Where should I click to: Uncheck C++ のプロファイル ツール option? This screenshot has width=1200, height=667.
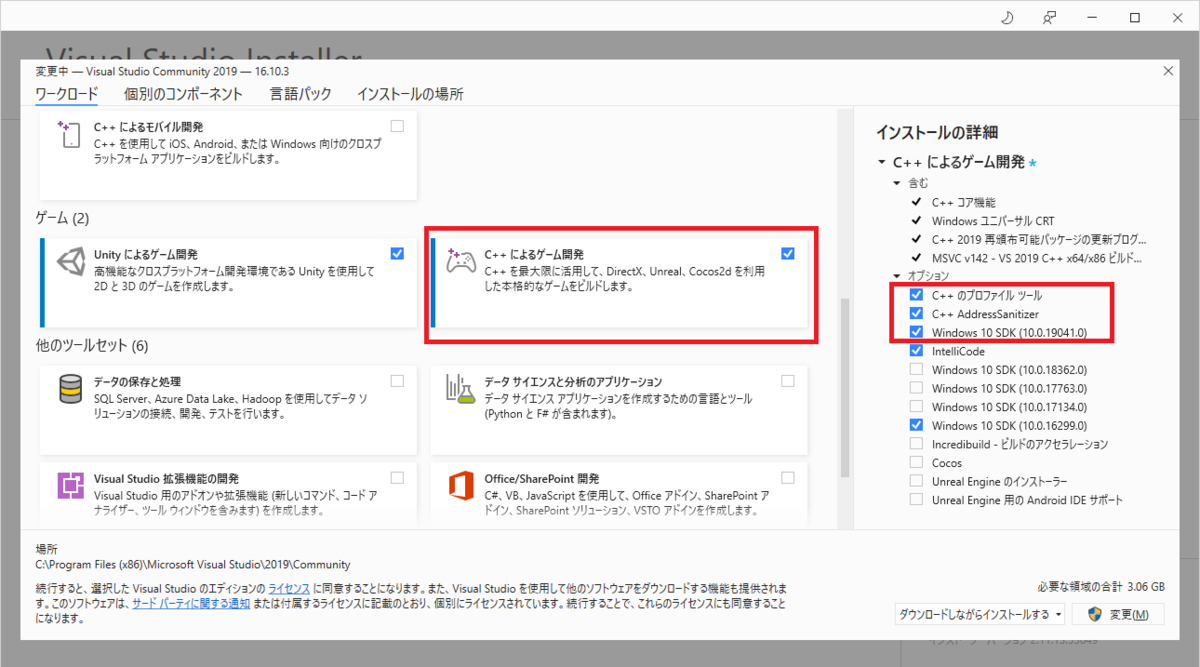click(916, 296)
